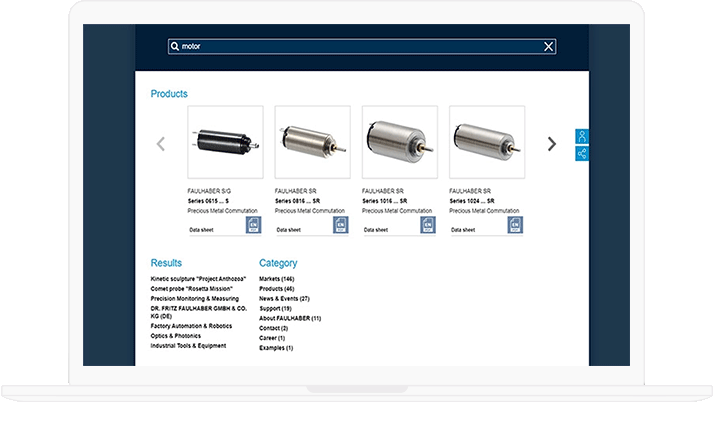Image resolution: width=715 pixels, height=430 pixels.
Task: Open result Factory Automation & Robotics
Action: 191,326
